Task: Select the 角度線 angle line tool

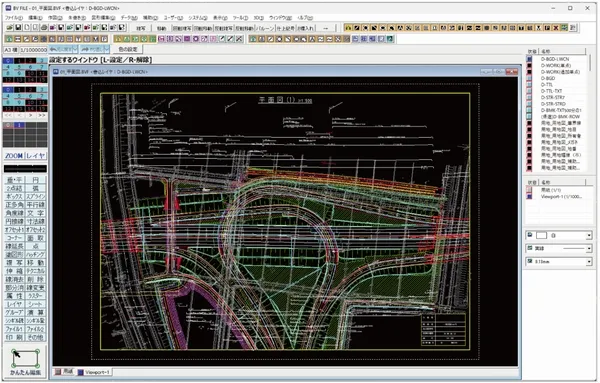Action: (14, 213)
